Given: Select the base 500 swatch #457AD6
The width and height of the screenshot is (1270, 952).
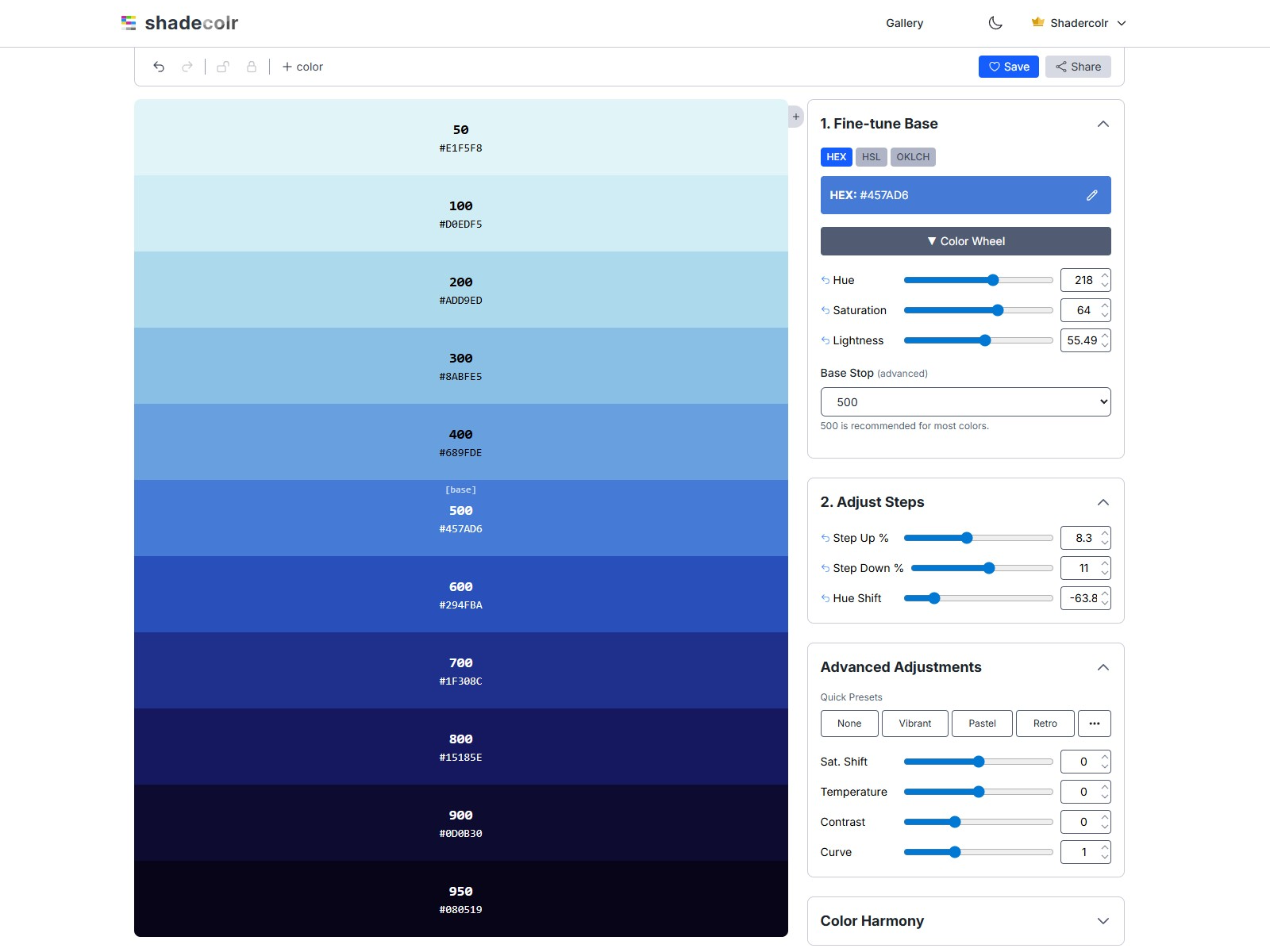Looking at the screenshot, I should point(461,518).
